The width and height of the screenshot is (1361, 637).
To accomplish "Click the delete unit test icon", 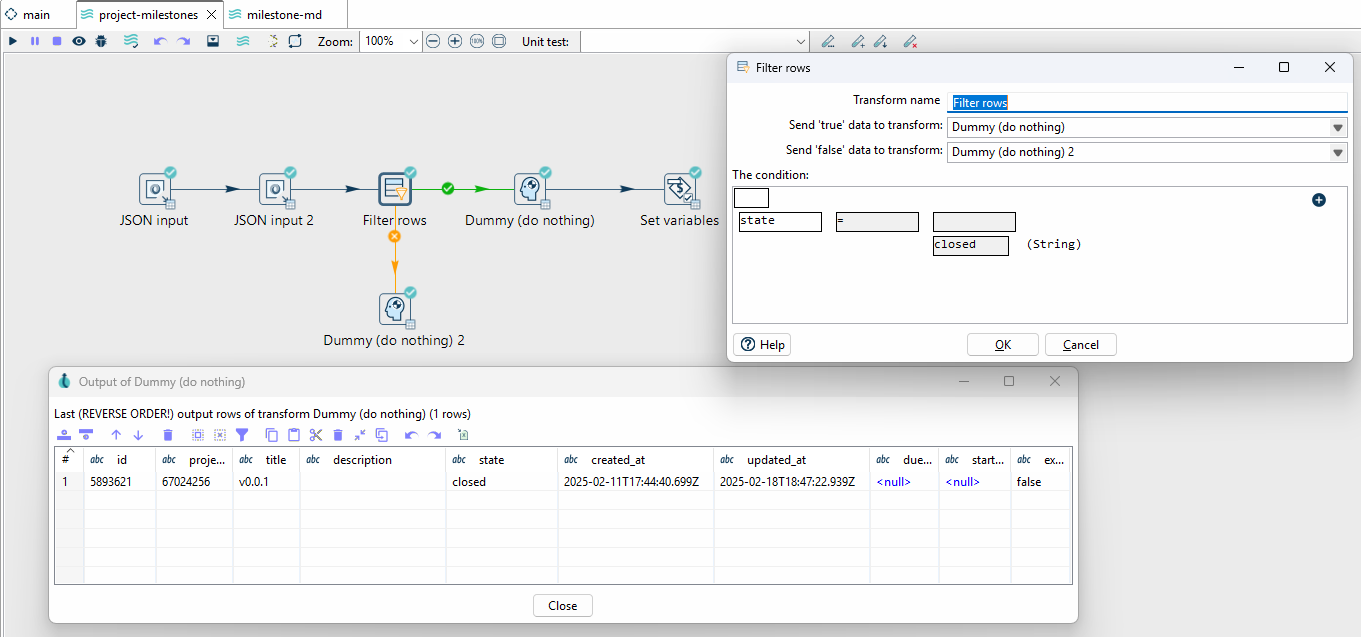I will point(910,41).
